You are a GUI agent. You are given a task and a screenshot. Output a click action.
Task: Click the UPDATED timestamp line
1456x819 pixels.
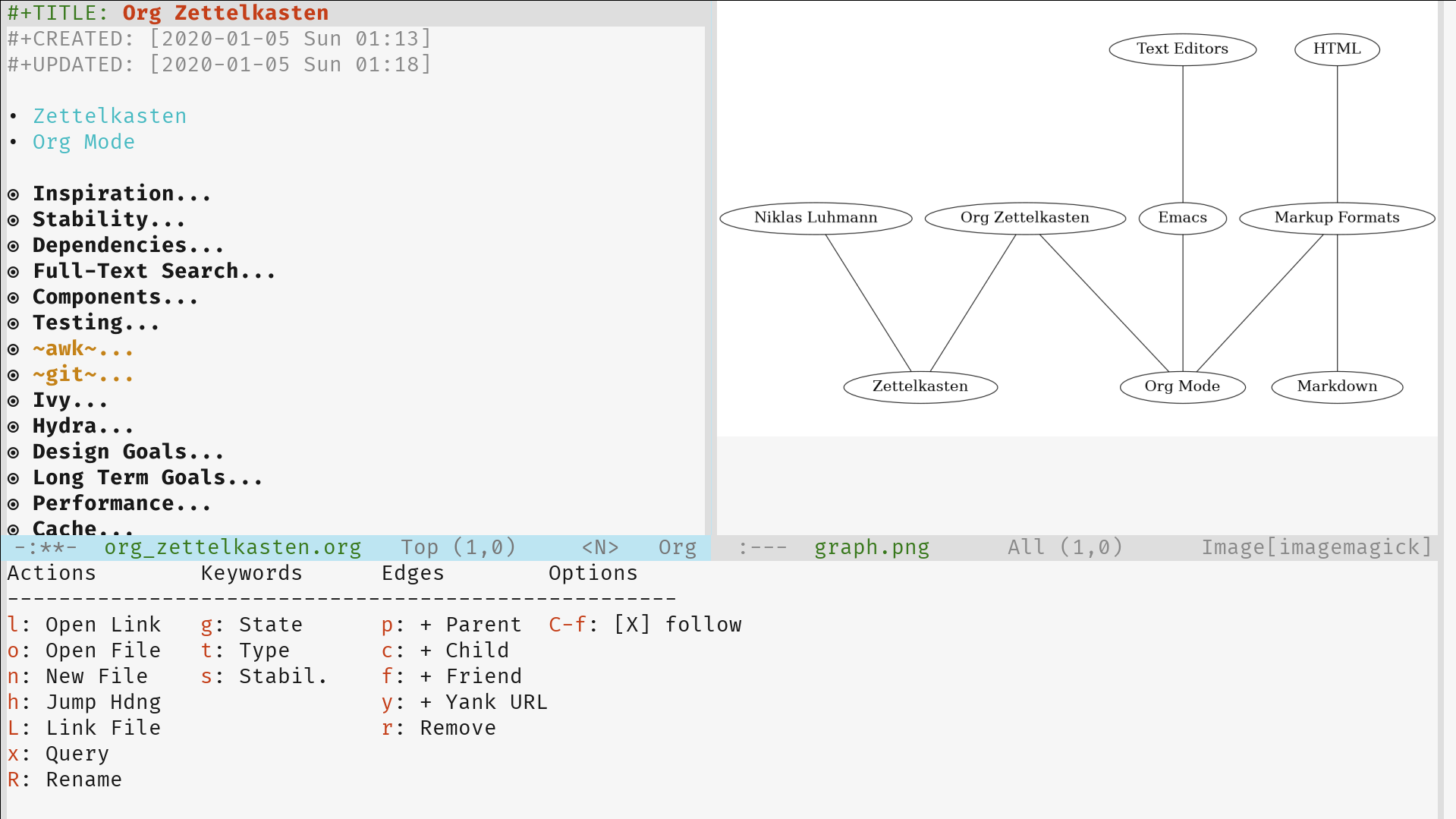[219, 65]
